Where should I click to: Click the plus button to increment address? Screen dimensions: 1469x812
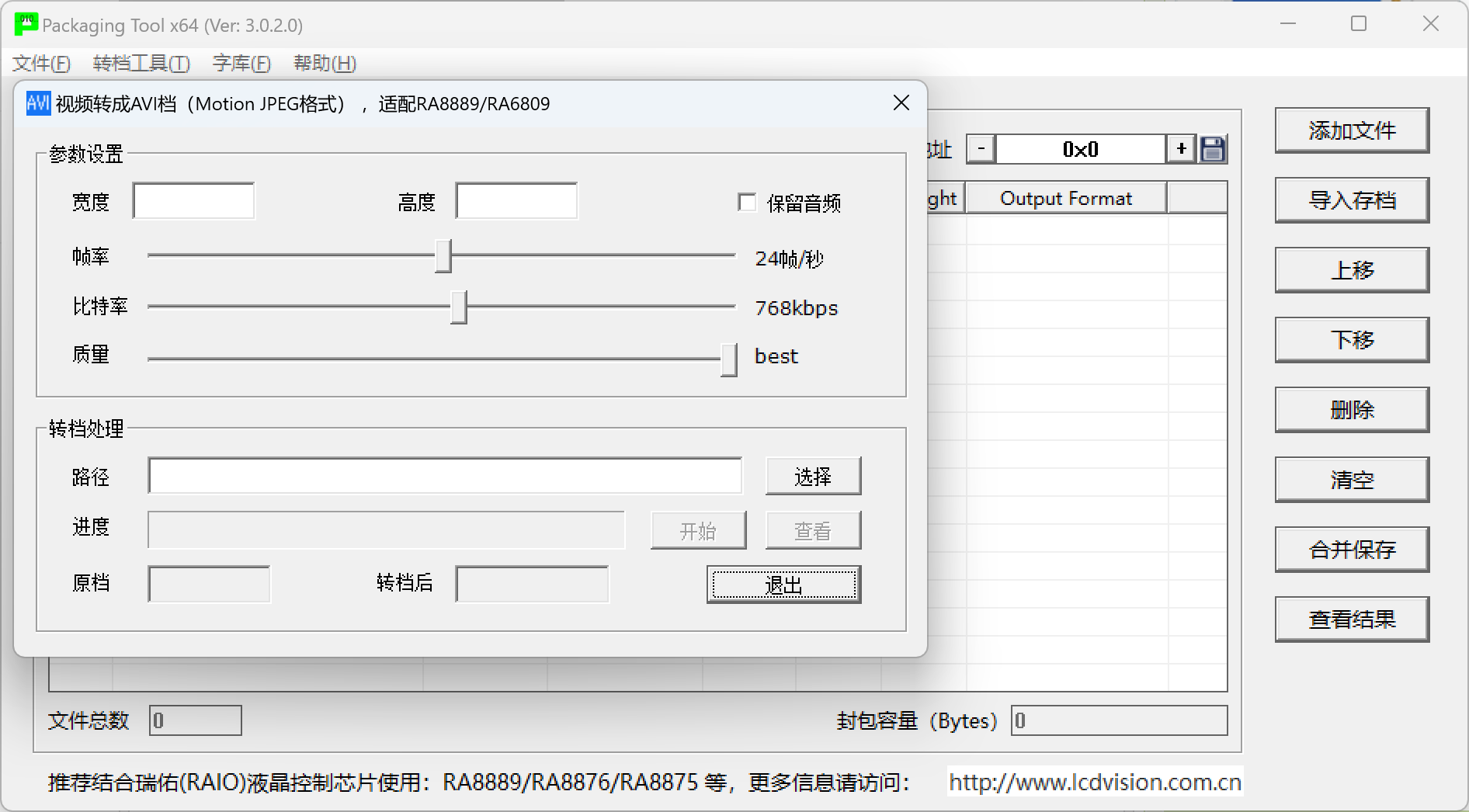[1181, 149]
